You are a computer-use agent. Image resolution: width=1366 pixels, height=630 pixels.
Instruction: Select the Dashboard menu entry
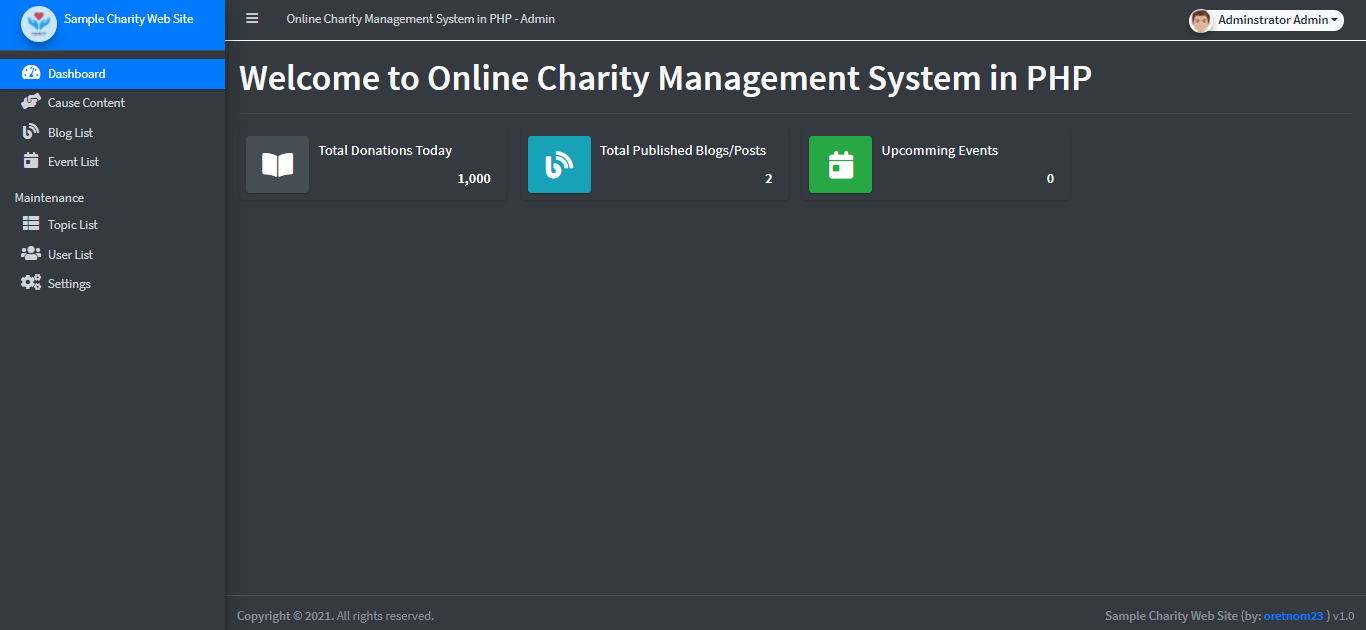pos(79,72)
